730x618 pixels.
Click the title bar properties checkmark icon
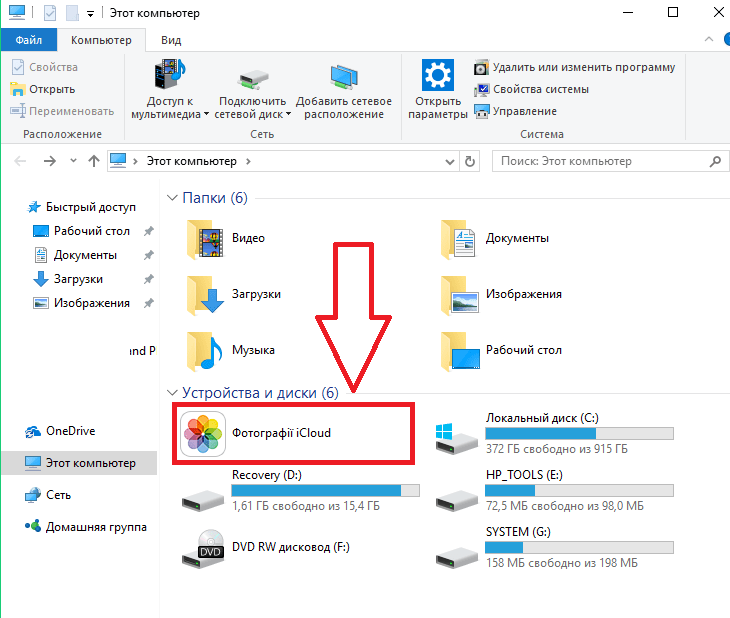tap(50, 13)
